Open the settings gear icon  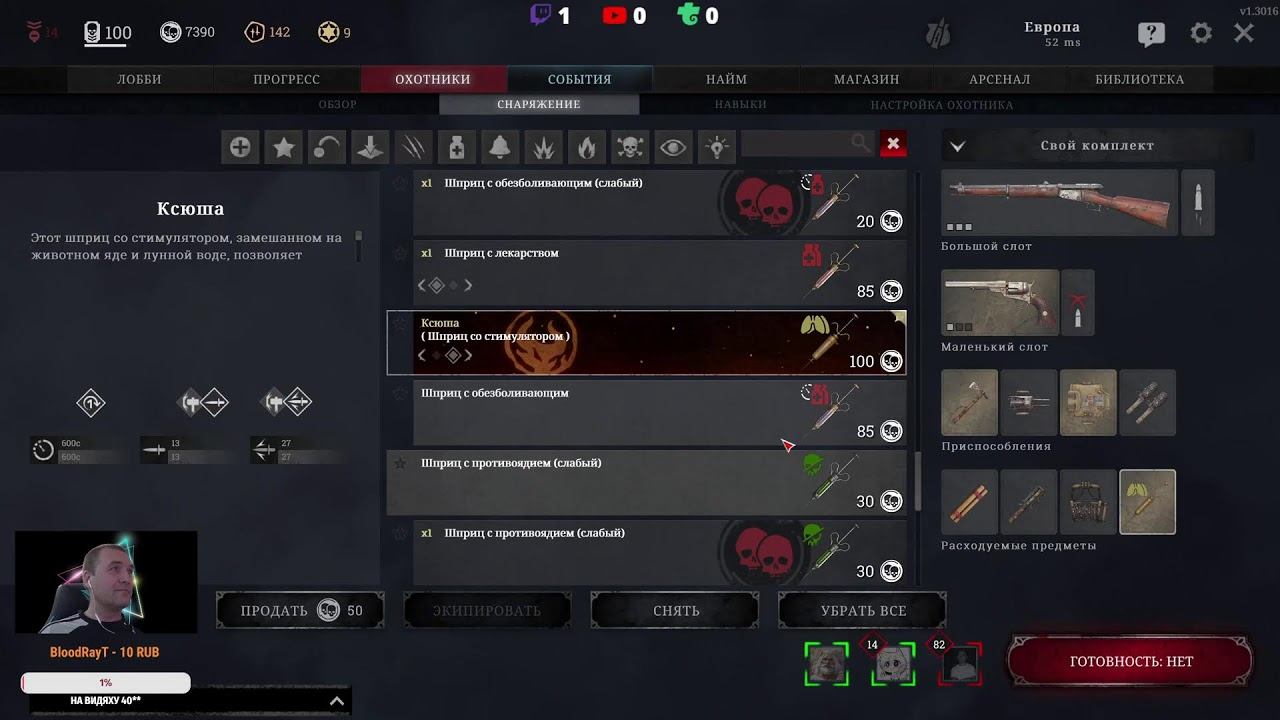pos(1201,33)
